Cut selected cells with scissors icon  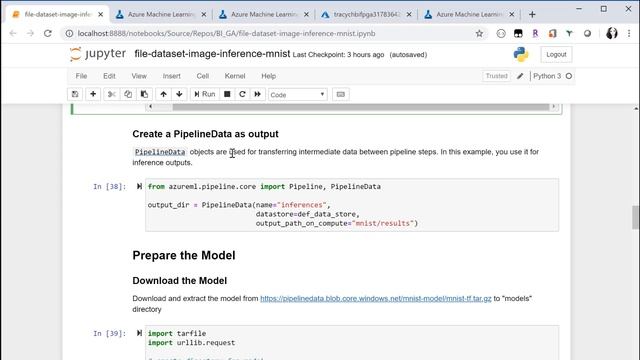tap(111, 94)
